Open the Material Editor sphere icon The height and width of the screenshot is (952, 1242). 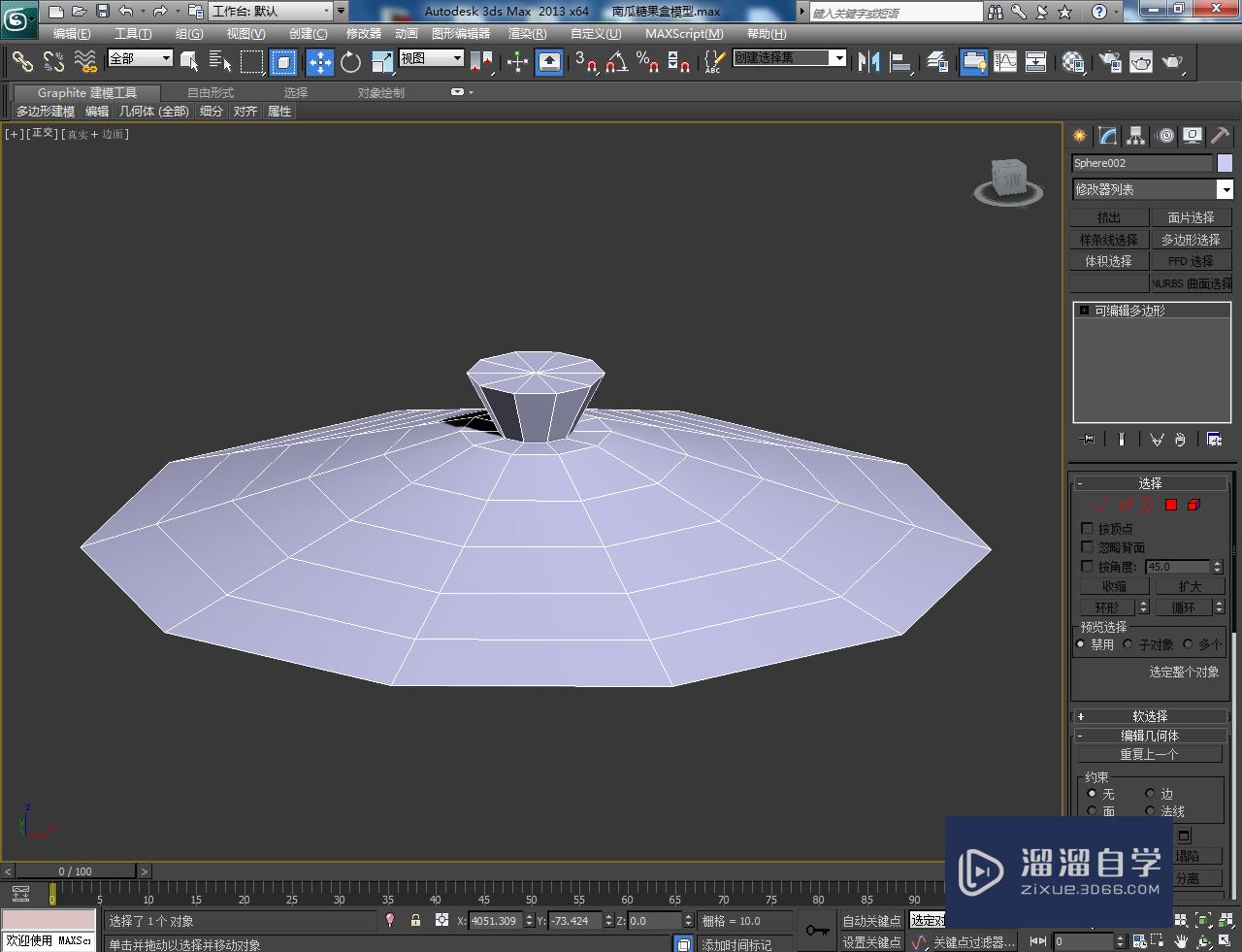pyautogui.click(x=1073, y=62)
